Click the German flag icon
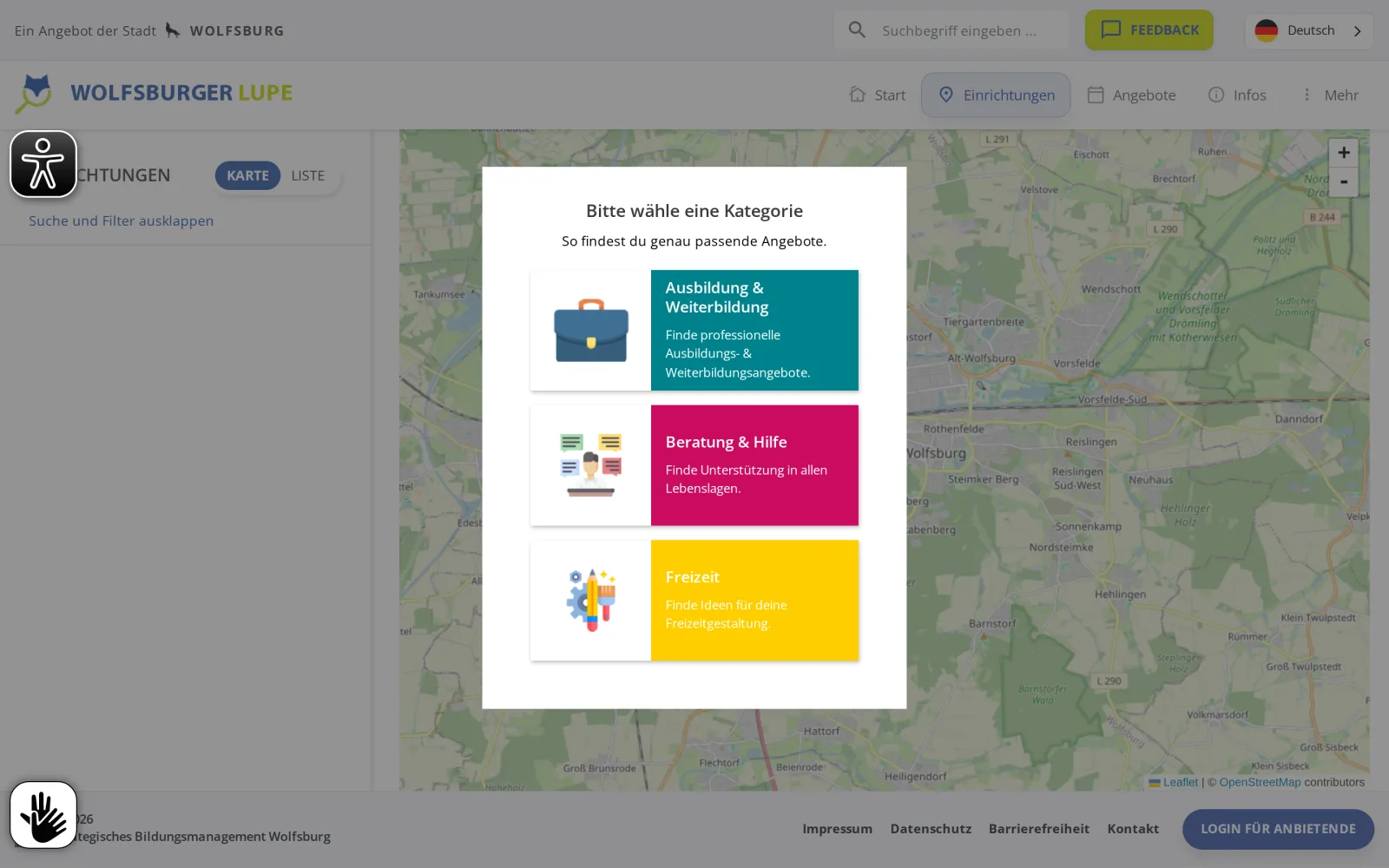The height and width of the screenshot is (868, 1389). (1267, 30)
